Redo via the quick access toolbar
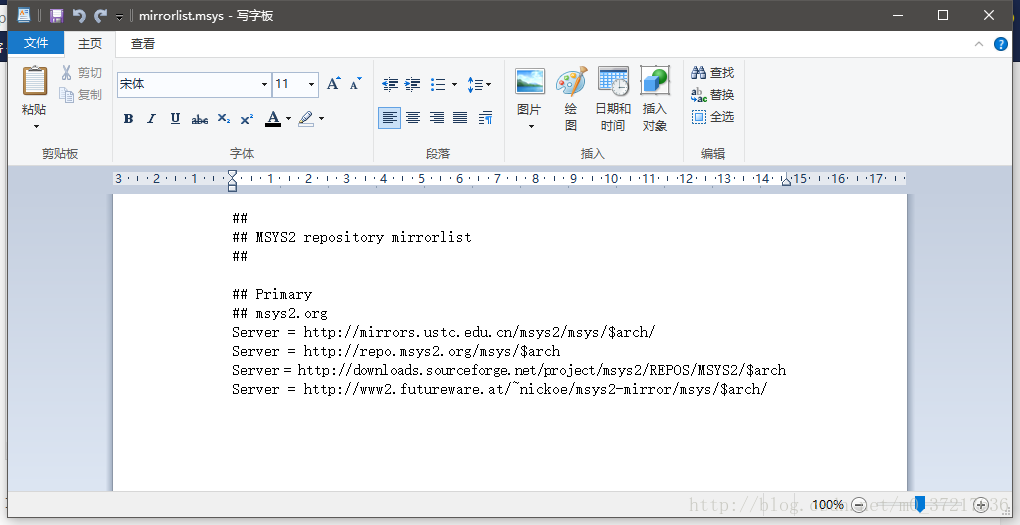Screen dimensions: 1020x525 [x=100, y=16]
